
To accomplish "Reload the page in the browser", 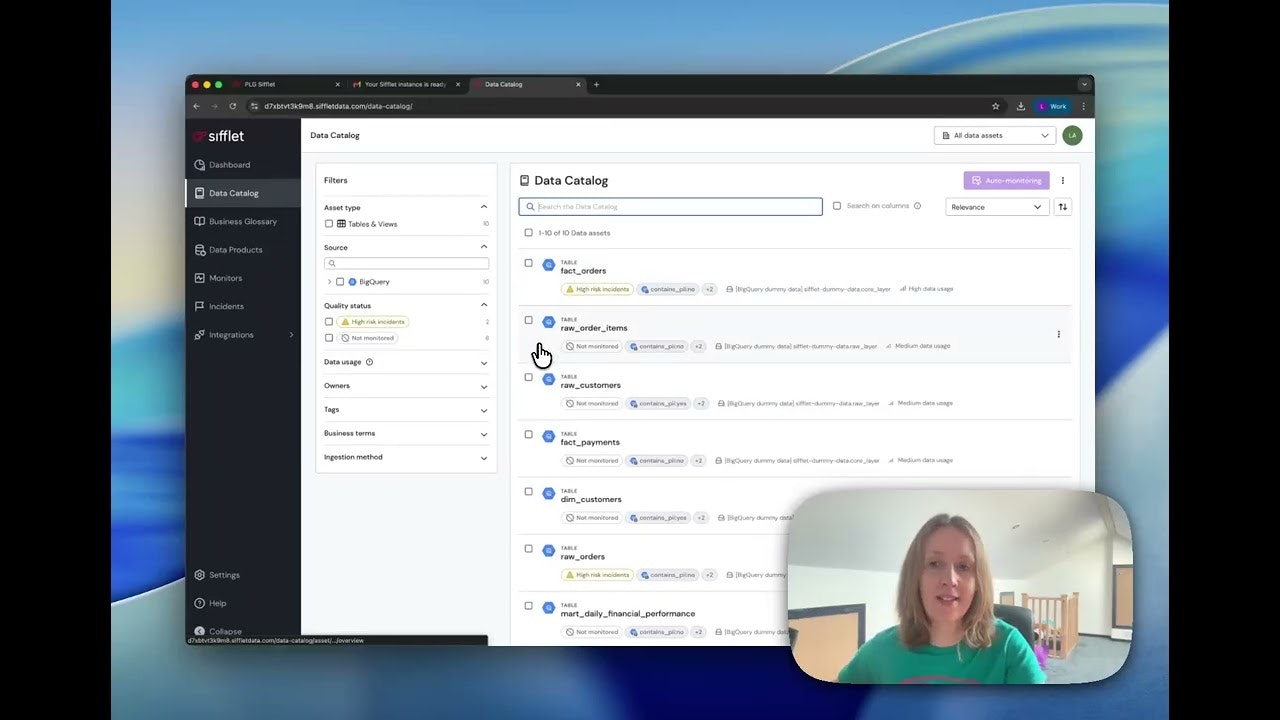I will point(233,106).
